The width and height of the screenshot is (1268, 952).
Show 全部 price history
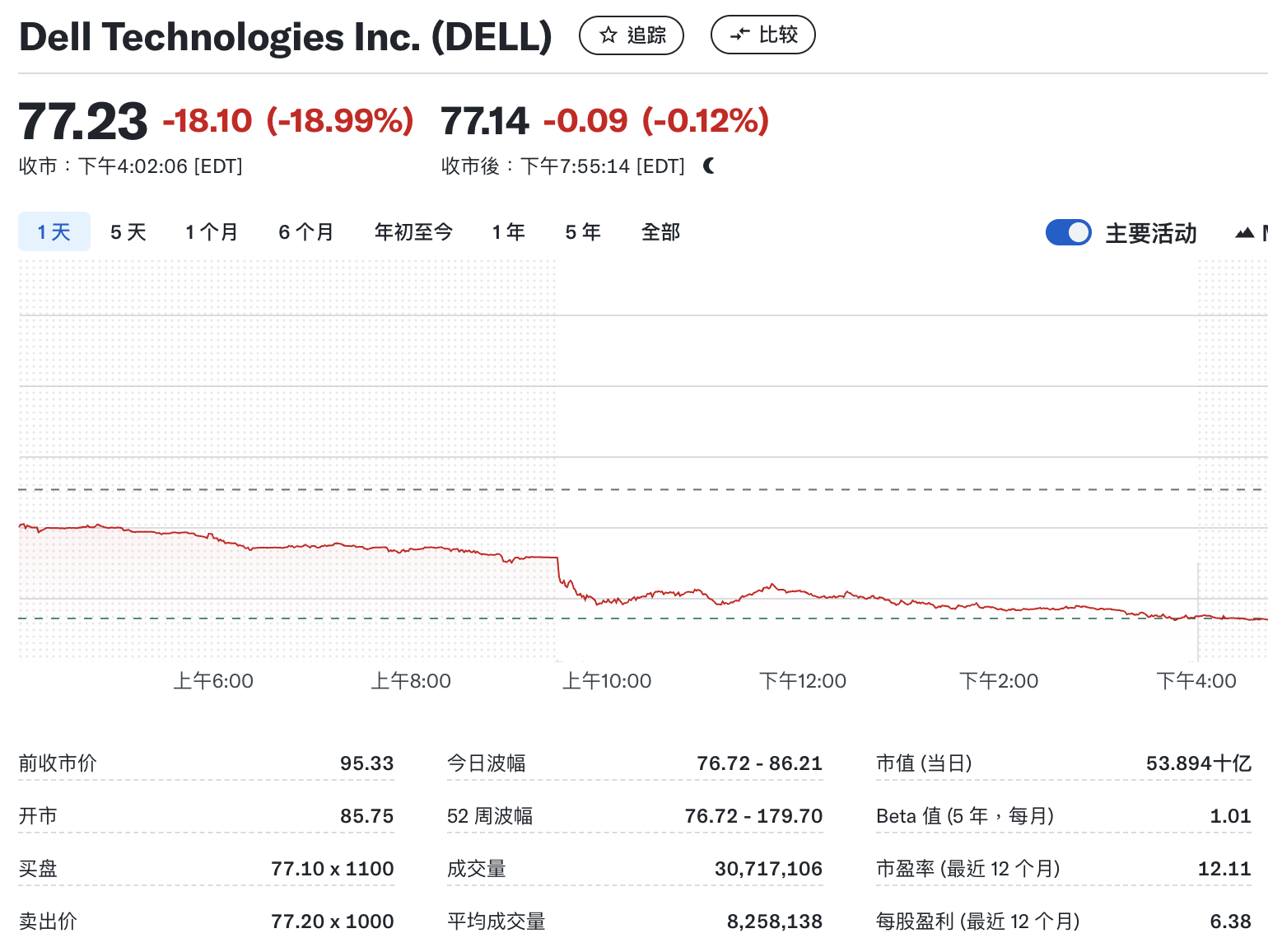pos(660,232)
